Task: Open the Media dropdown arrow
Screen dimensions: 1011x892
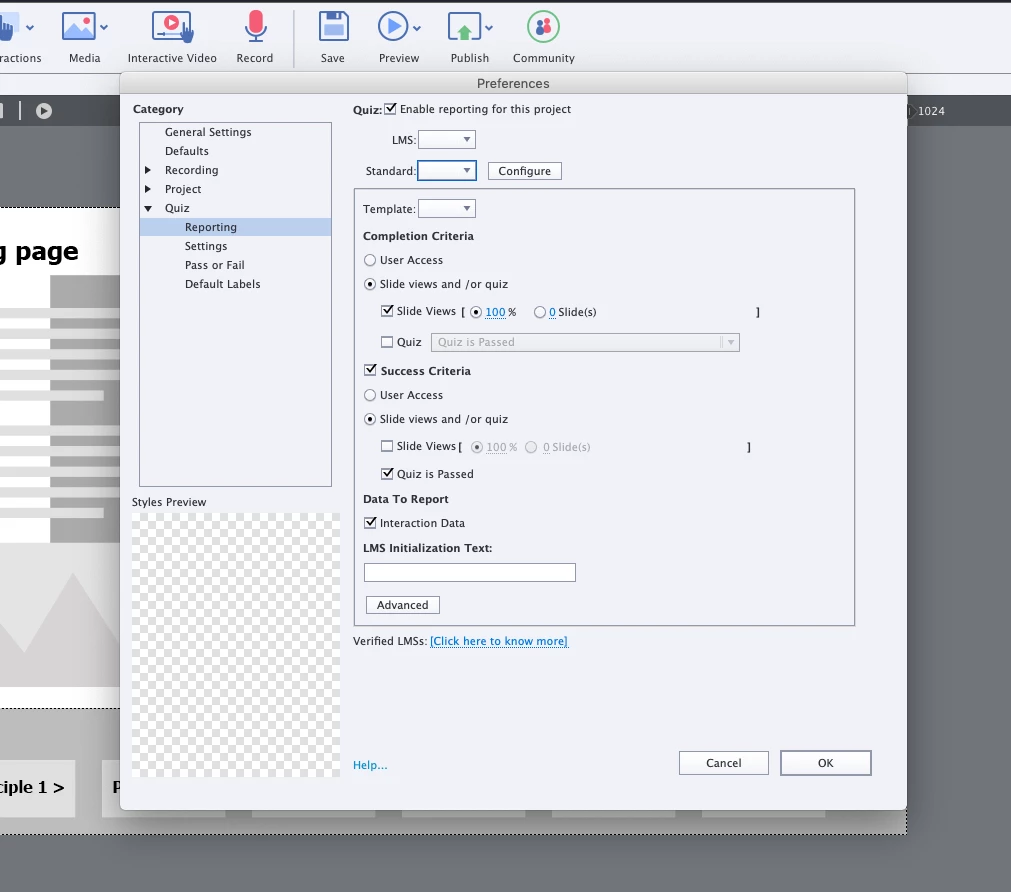Action: (x=104, y=28)
